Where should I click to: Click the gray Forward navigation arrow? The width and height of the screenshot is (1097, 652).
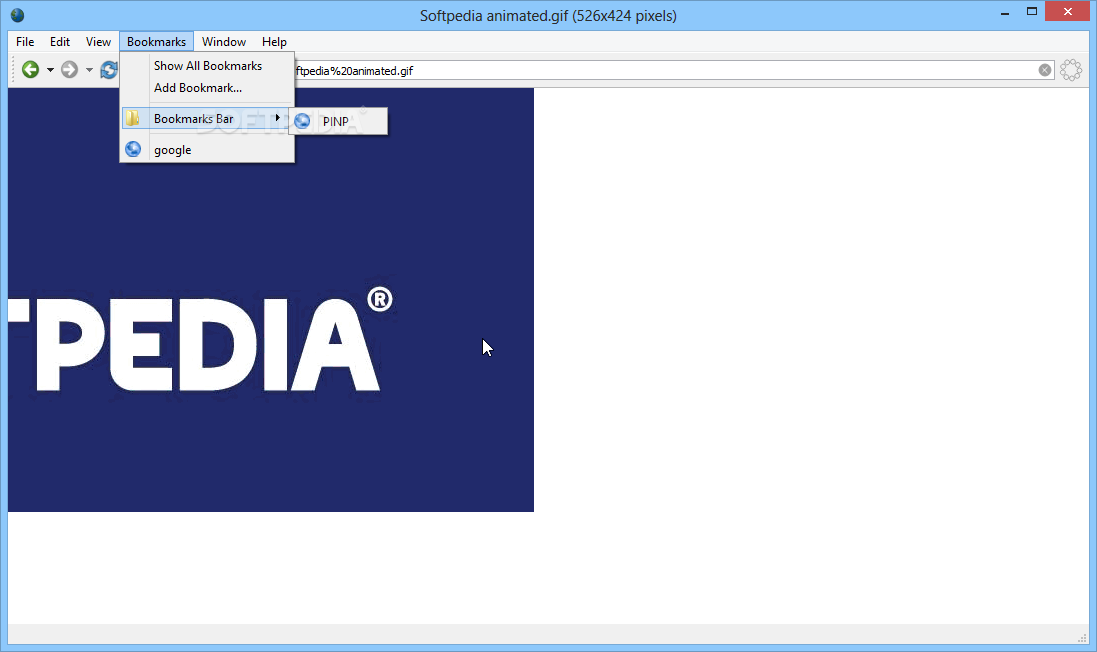click(x=69, y=69)
